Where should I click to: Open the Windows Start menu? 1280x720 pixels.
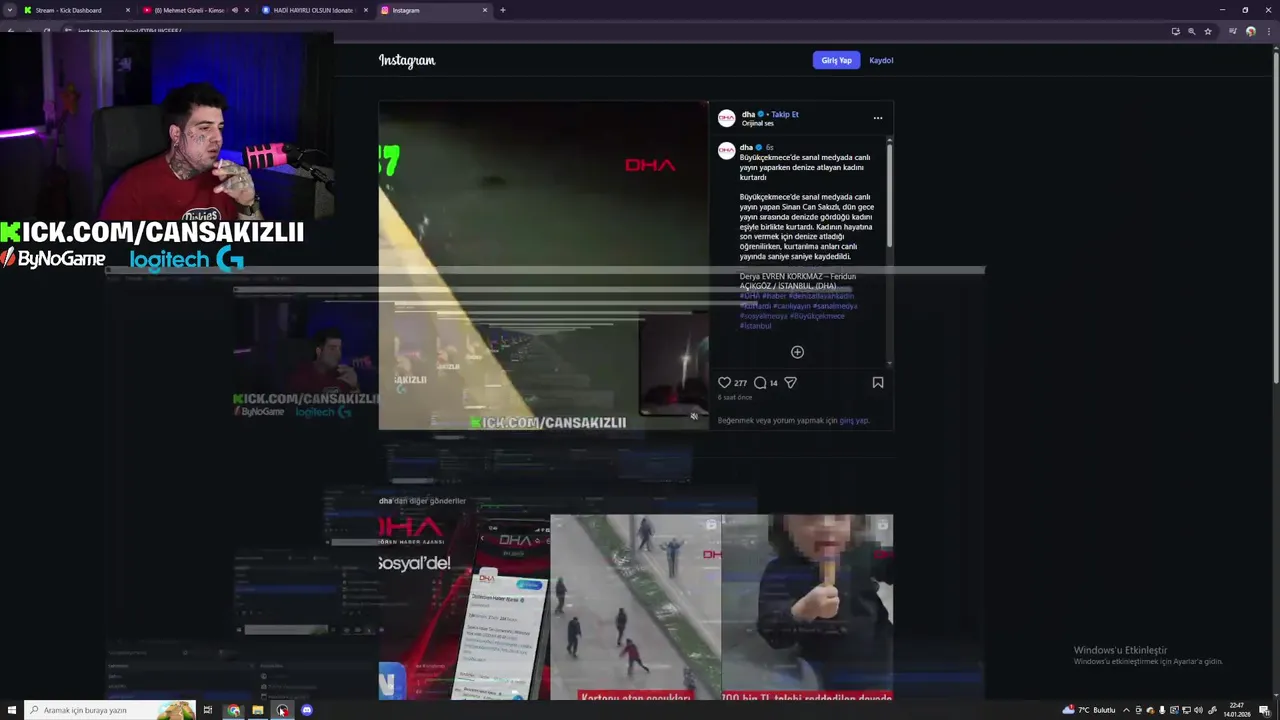[11, 710]
